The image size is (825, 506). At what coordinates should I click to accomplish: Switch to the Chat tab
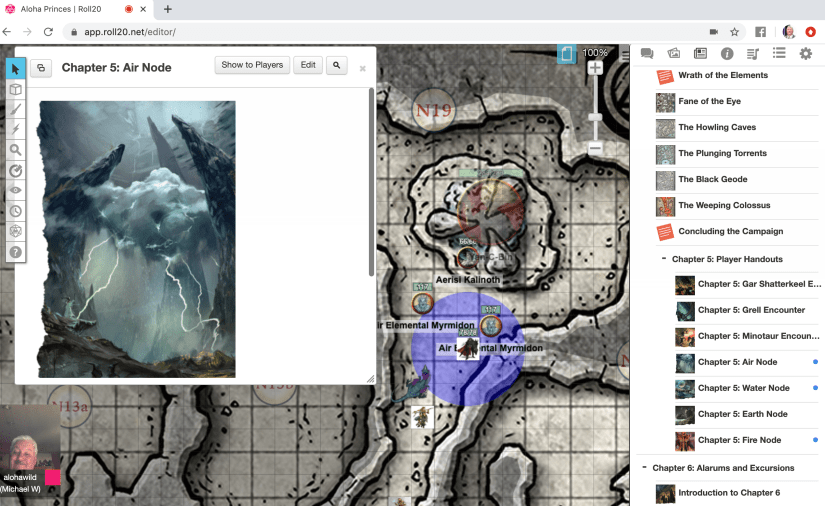pos(647,54)
